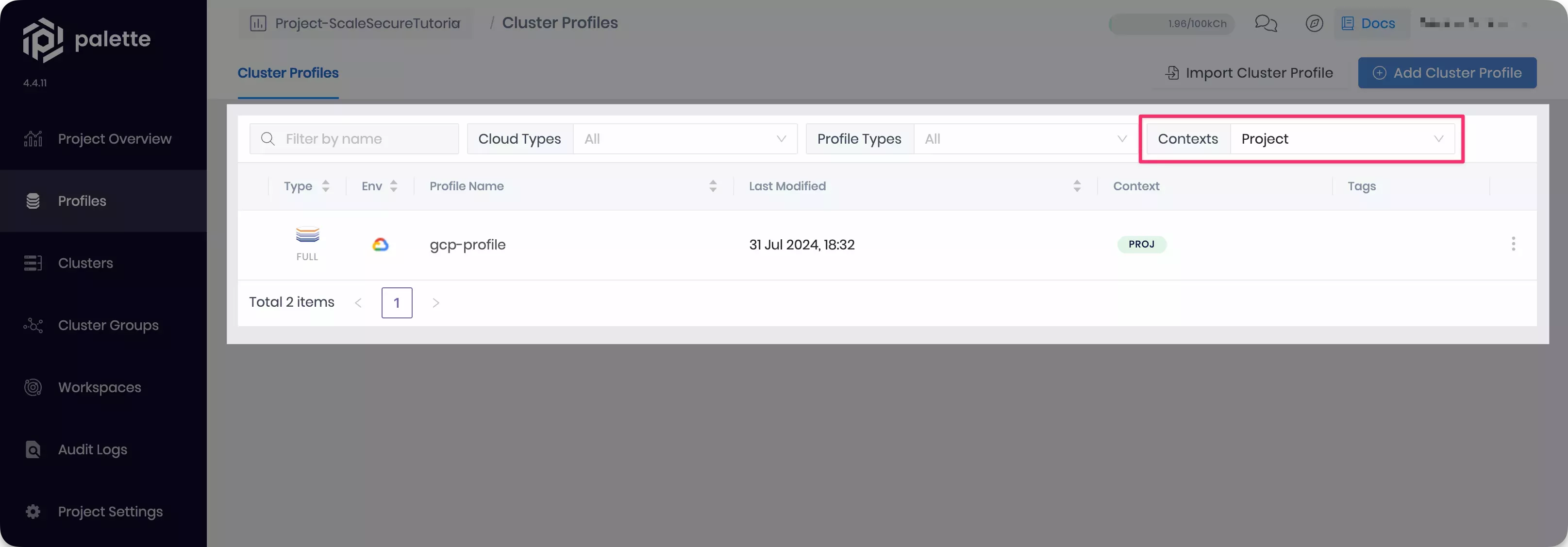Image resolution: width=1568 pixels, height=547 pixels.
Task: Click Import Cluster Profile button
Action: tap(1249, 72)
